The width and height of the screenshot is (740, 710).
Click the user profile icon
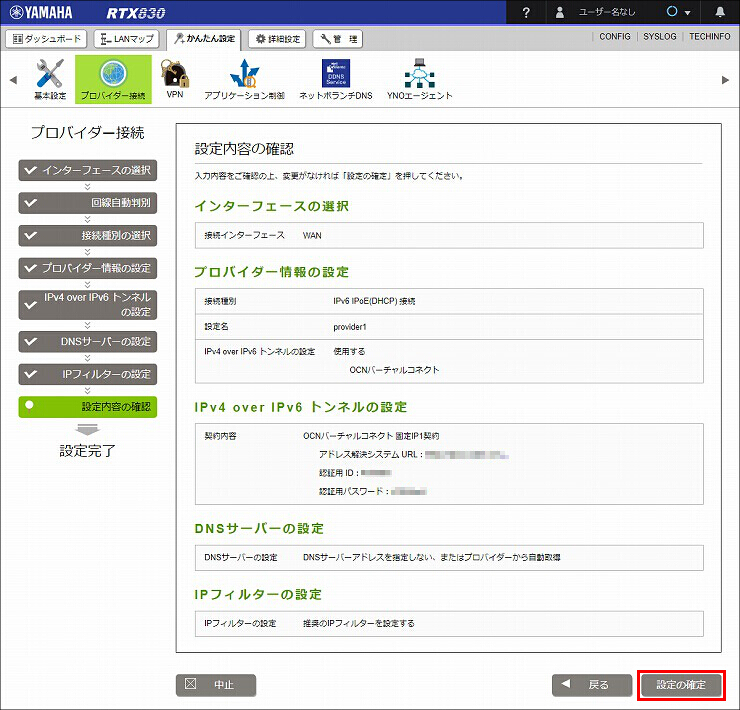(560, 12)
